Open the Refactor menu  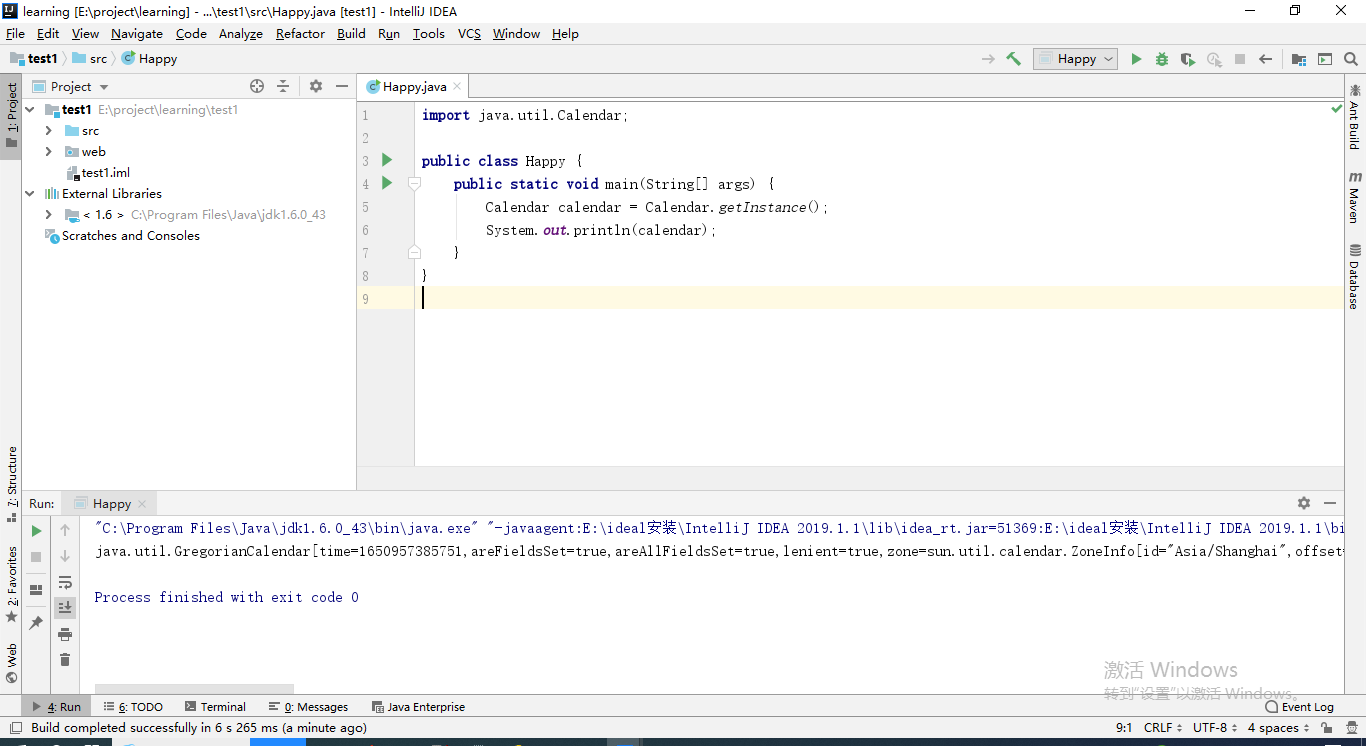click(300, 33)
